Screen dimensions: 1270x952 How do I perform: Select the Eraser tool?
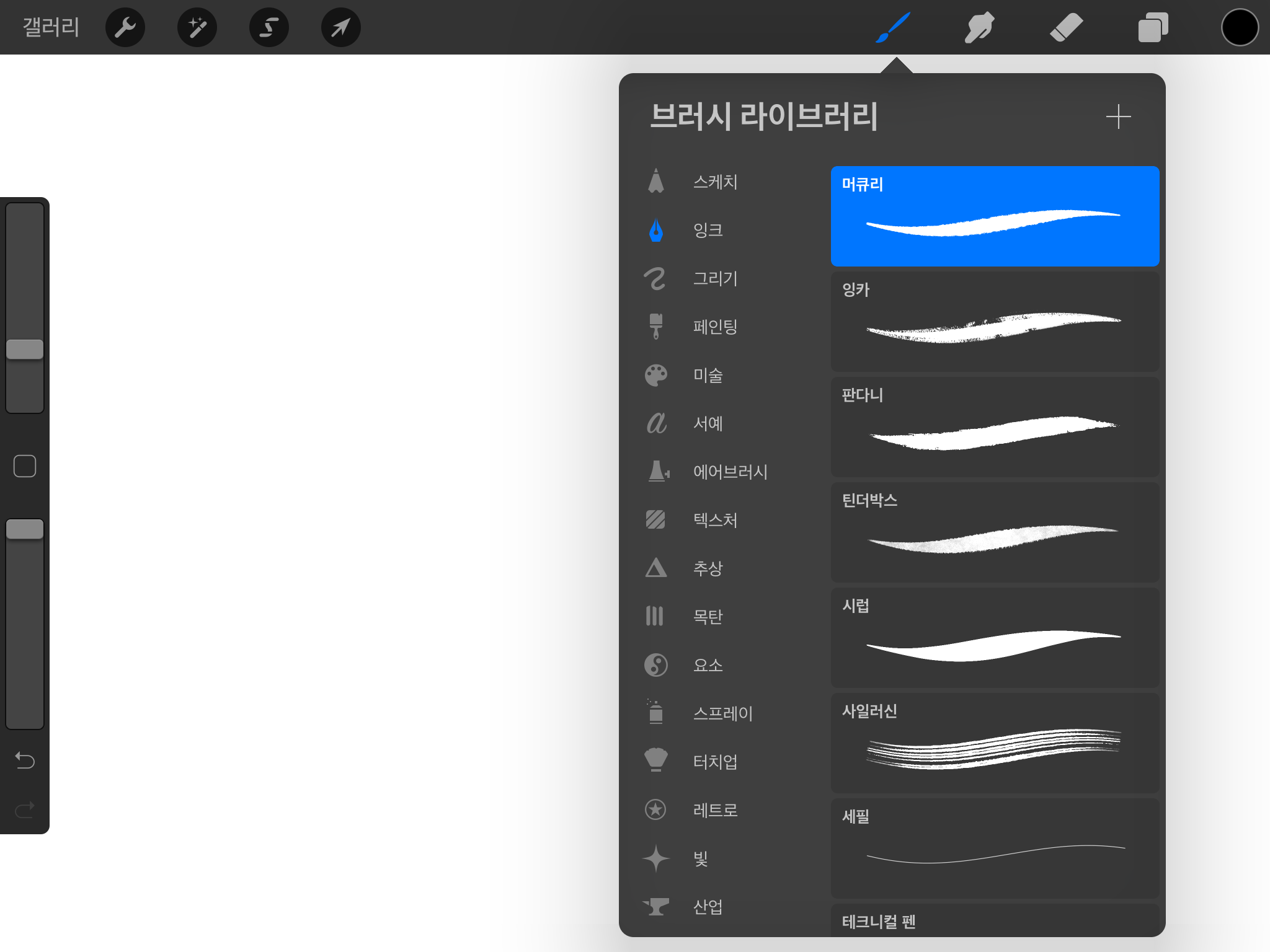pos(1066,27)
